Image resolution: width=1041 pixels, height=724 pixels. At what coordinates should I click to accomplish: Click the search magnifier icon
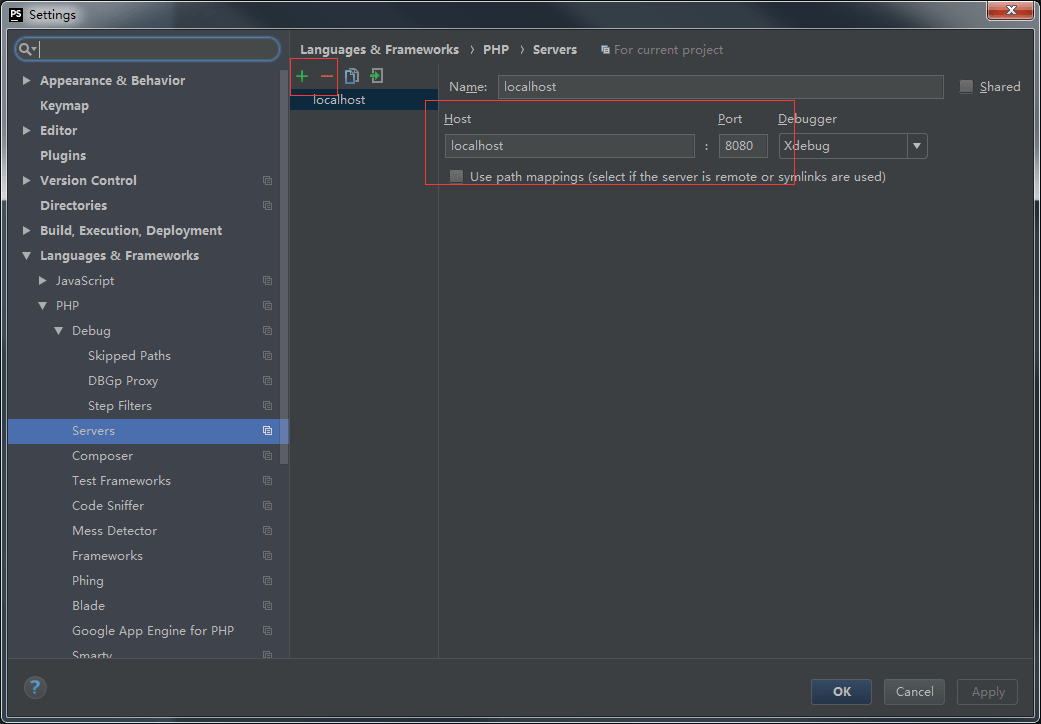tap(27, 49)
